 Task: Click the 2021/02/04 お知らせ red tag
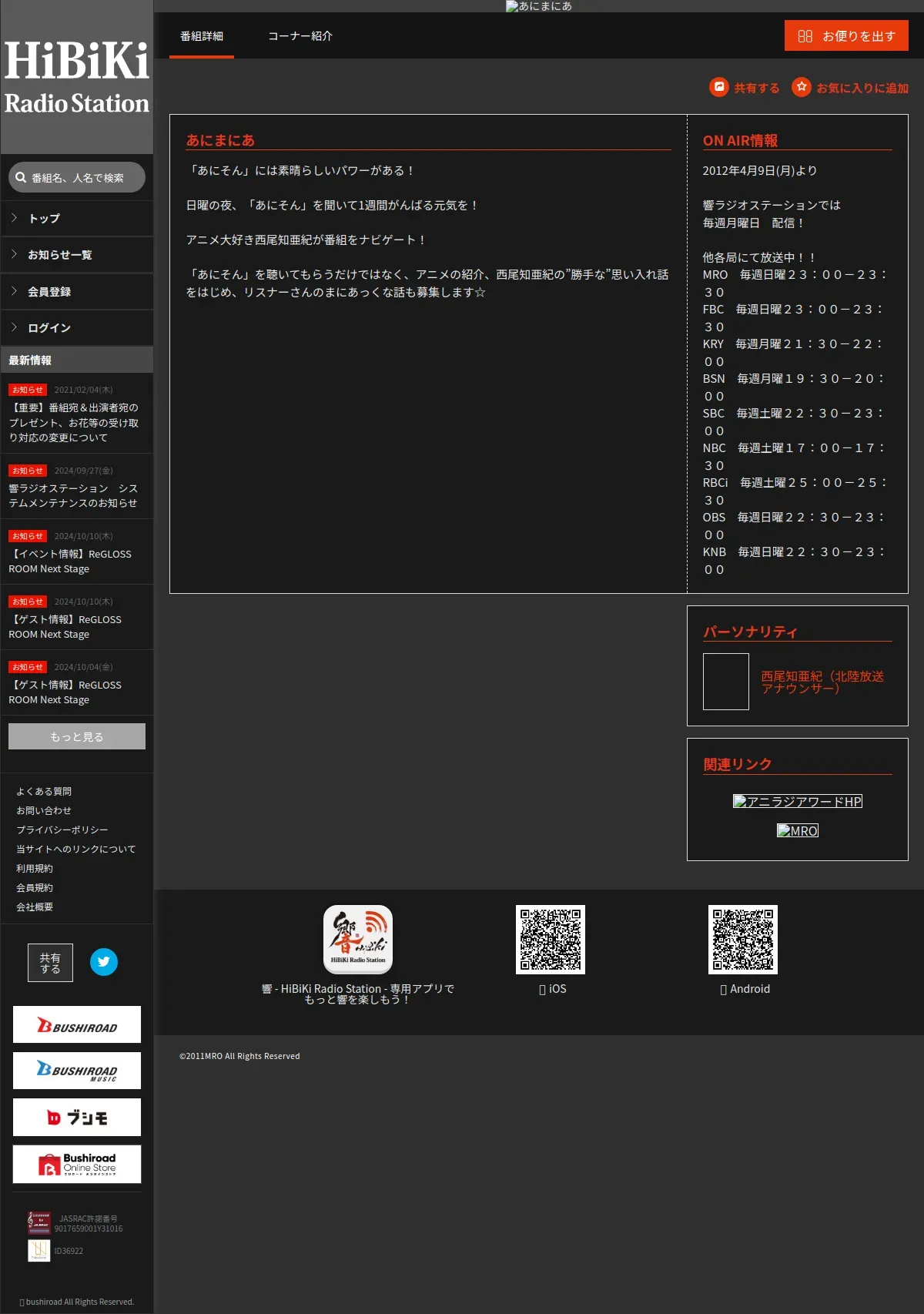pos(28,390)
